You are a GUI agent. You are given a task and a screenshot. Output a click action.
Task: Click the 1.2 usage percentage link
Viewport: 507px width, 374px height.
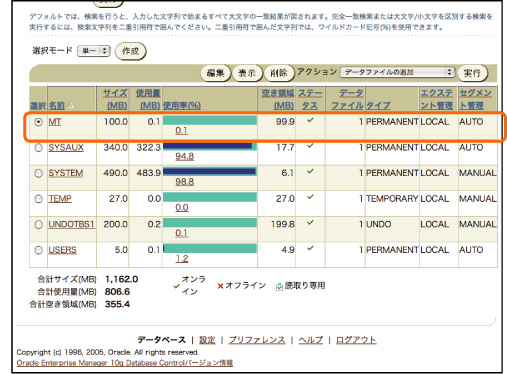182,259
